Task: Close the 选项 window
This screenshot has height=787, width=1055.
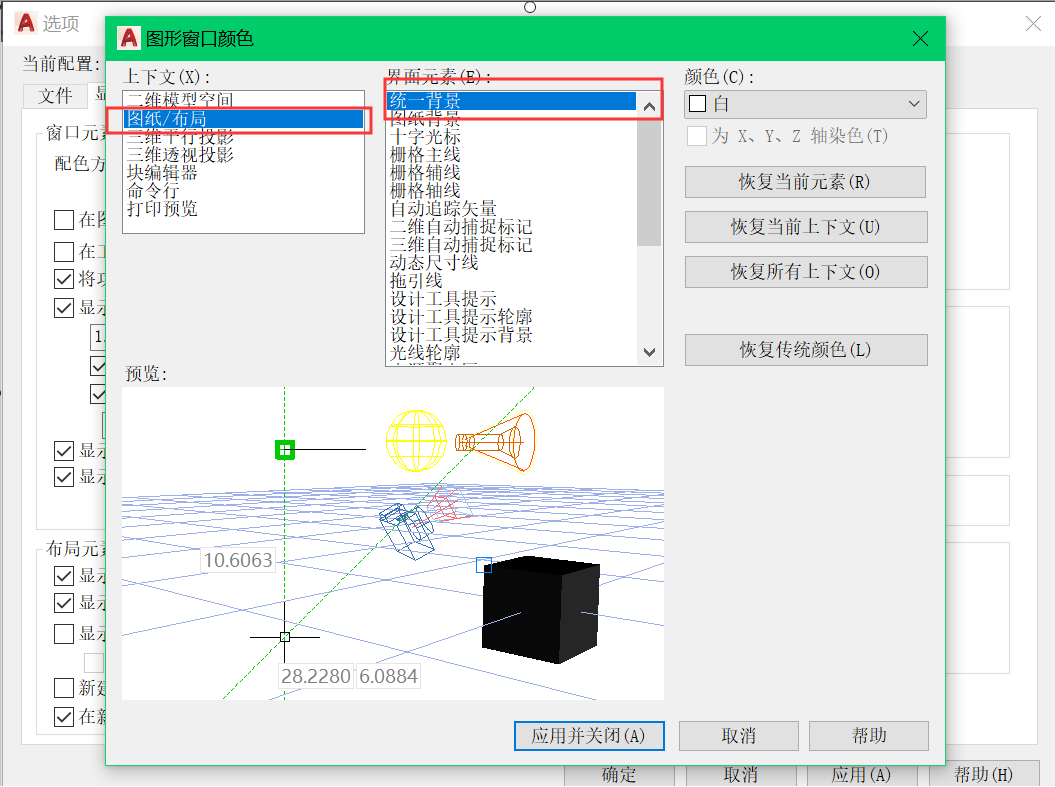Action: (1033, 24)
